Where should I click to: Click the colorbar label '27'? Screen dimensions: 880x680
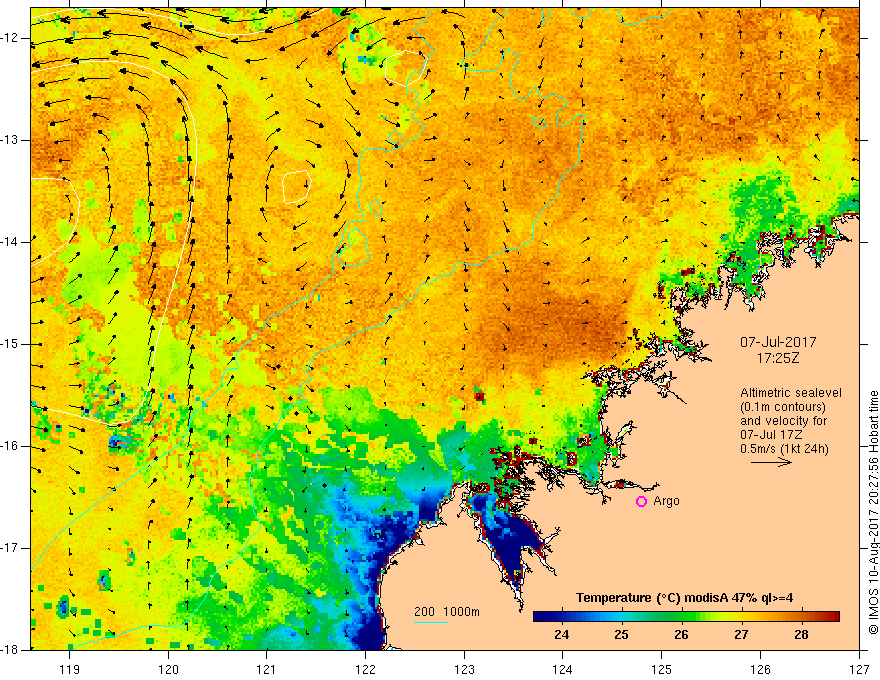tap(741, 635)
